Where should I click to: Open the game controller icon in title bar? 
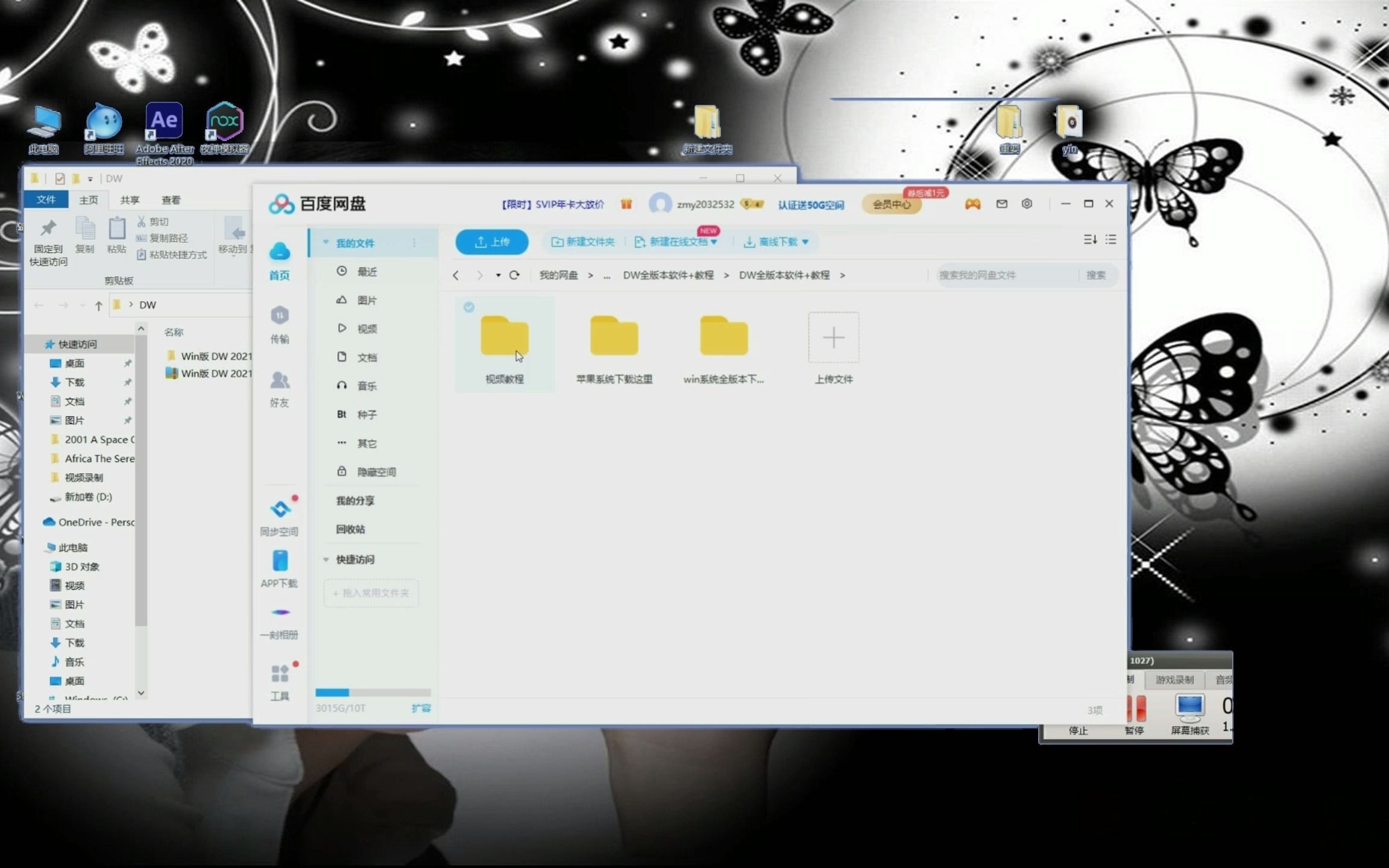(972, 204)
